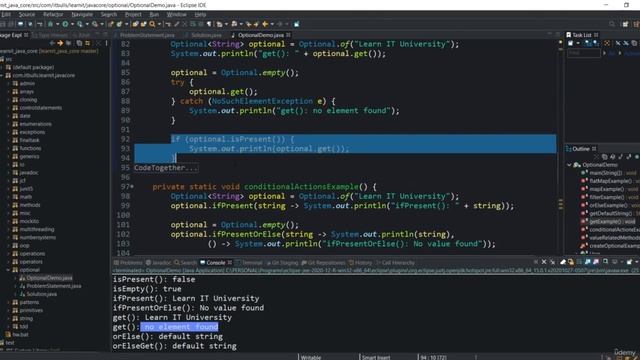The width and height of the screenshot is (640, 360).
Task: Expand the patterns package folder
Action: coord(8,302)
